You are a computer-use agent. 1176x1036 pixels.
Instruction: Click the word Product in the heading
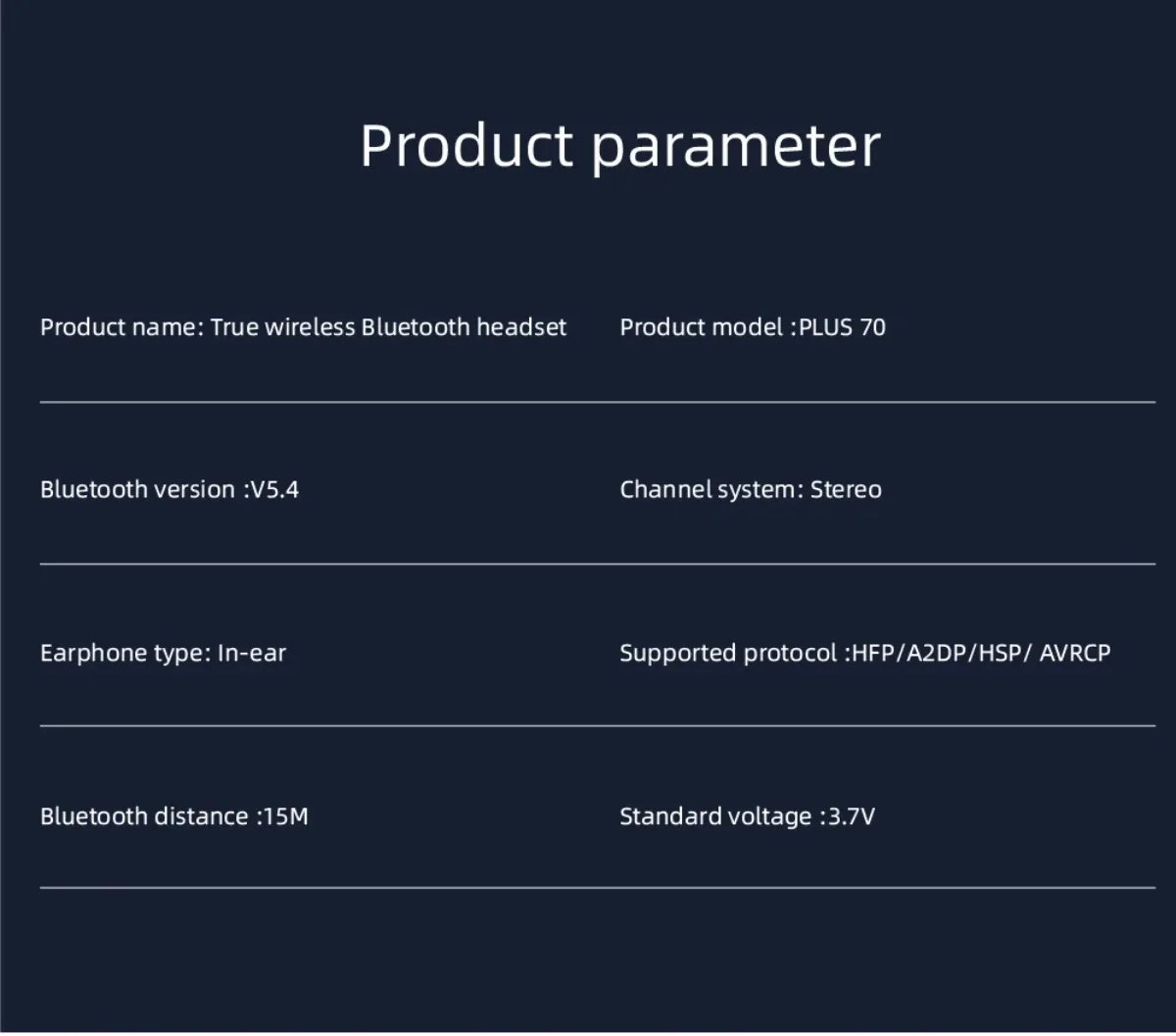click(x=466, y=146)
